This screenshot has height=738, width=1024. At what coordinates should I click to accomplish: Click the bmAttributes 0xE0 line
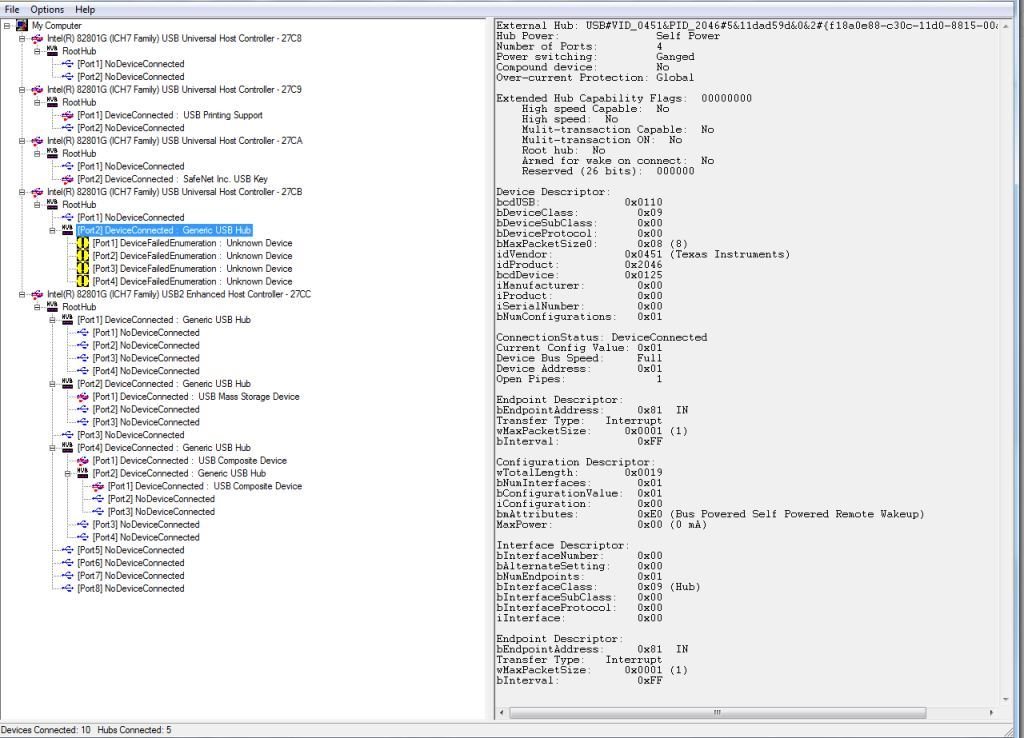[x=710, y=514]
